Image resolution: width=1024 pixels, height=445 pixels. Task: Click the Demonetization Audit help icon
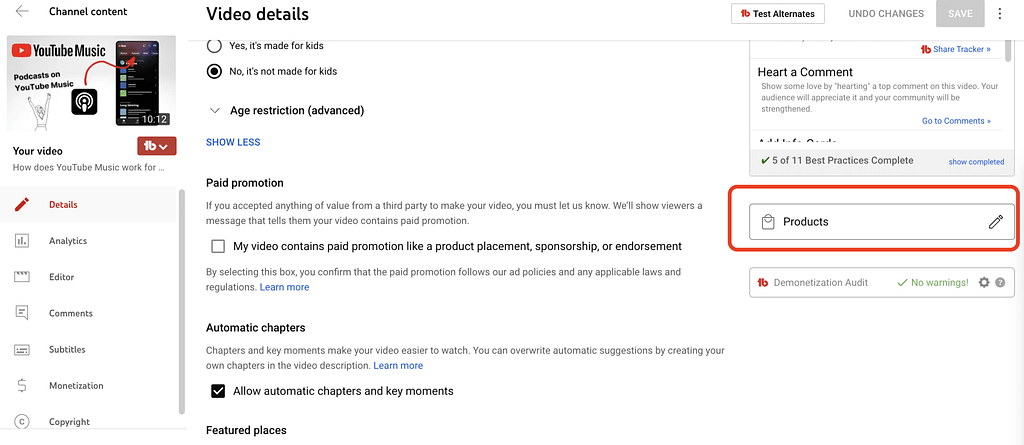[x=999, y=283]
